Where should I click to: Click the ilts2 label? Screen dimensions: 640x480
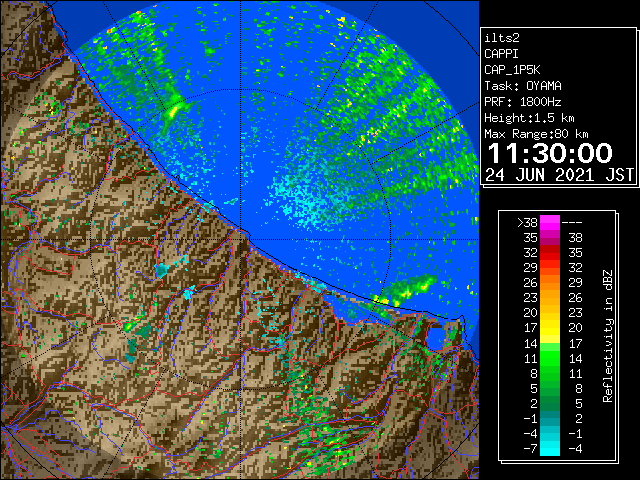(502, 38)
